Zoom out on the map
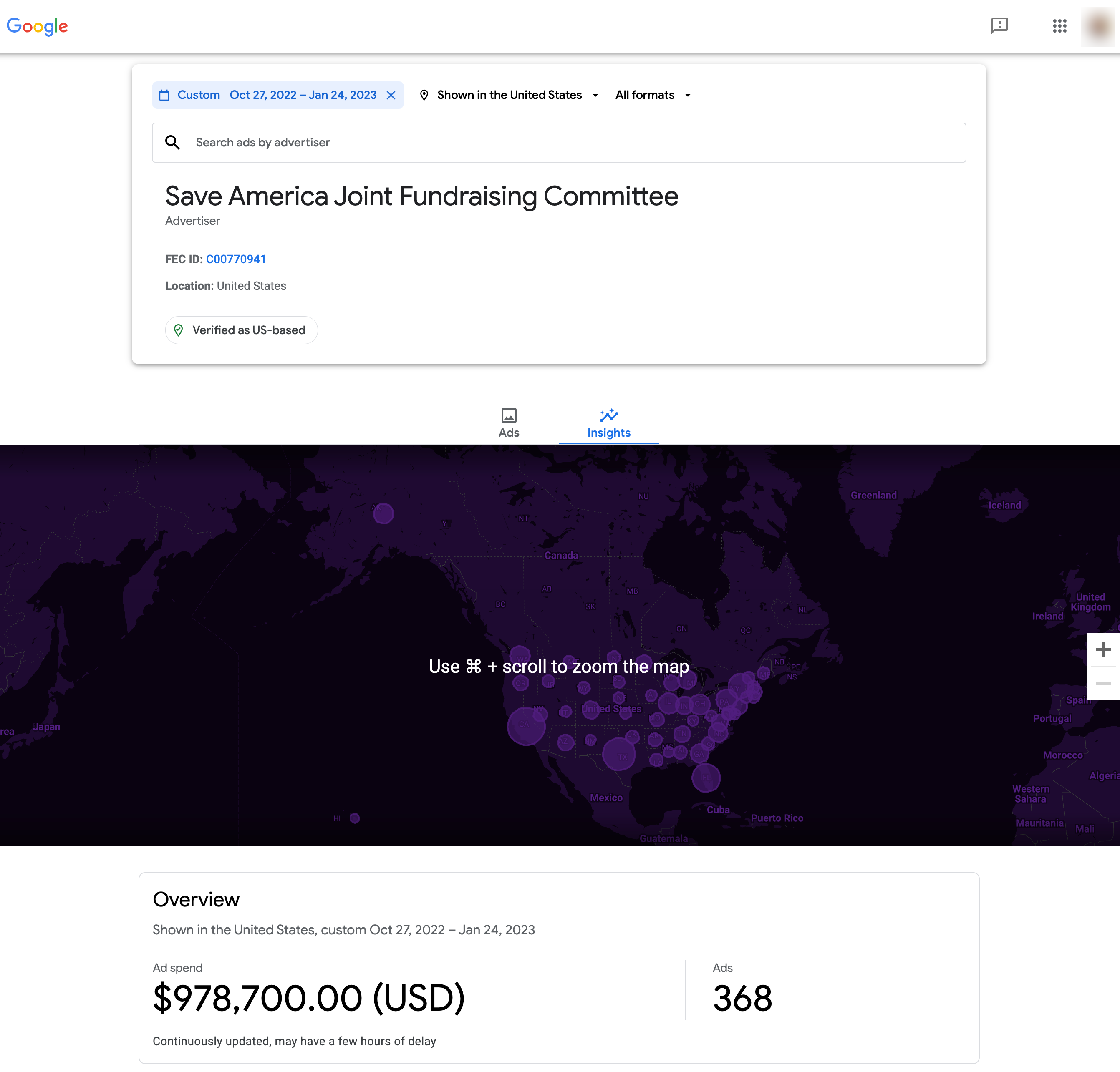The width and height of the screenshot is (1120, 1072). point(1103,684)
